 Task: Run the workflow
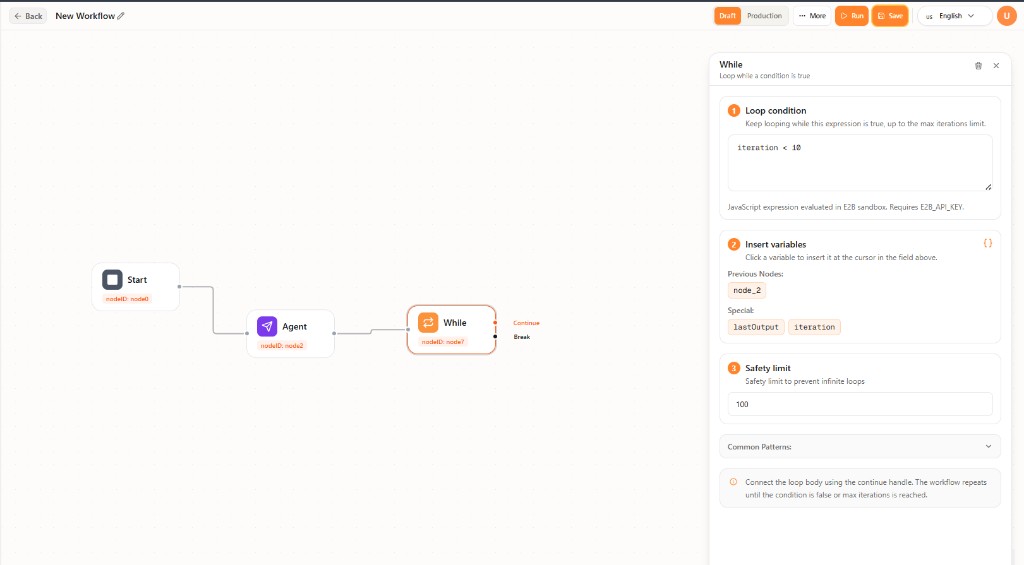(852, 16)
